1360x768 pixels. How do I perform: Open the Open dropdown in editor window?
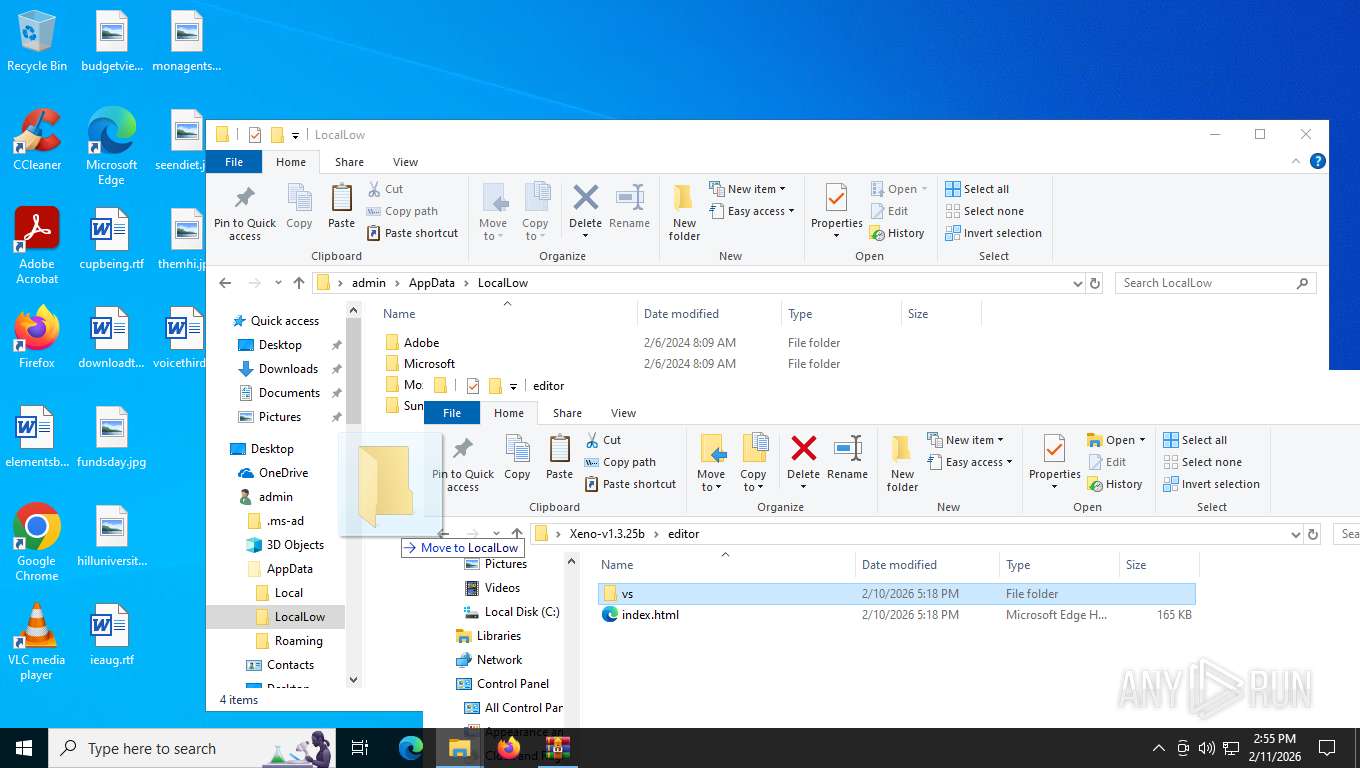pyautogui.click(x=1116, y=440)
